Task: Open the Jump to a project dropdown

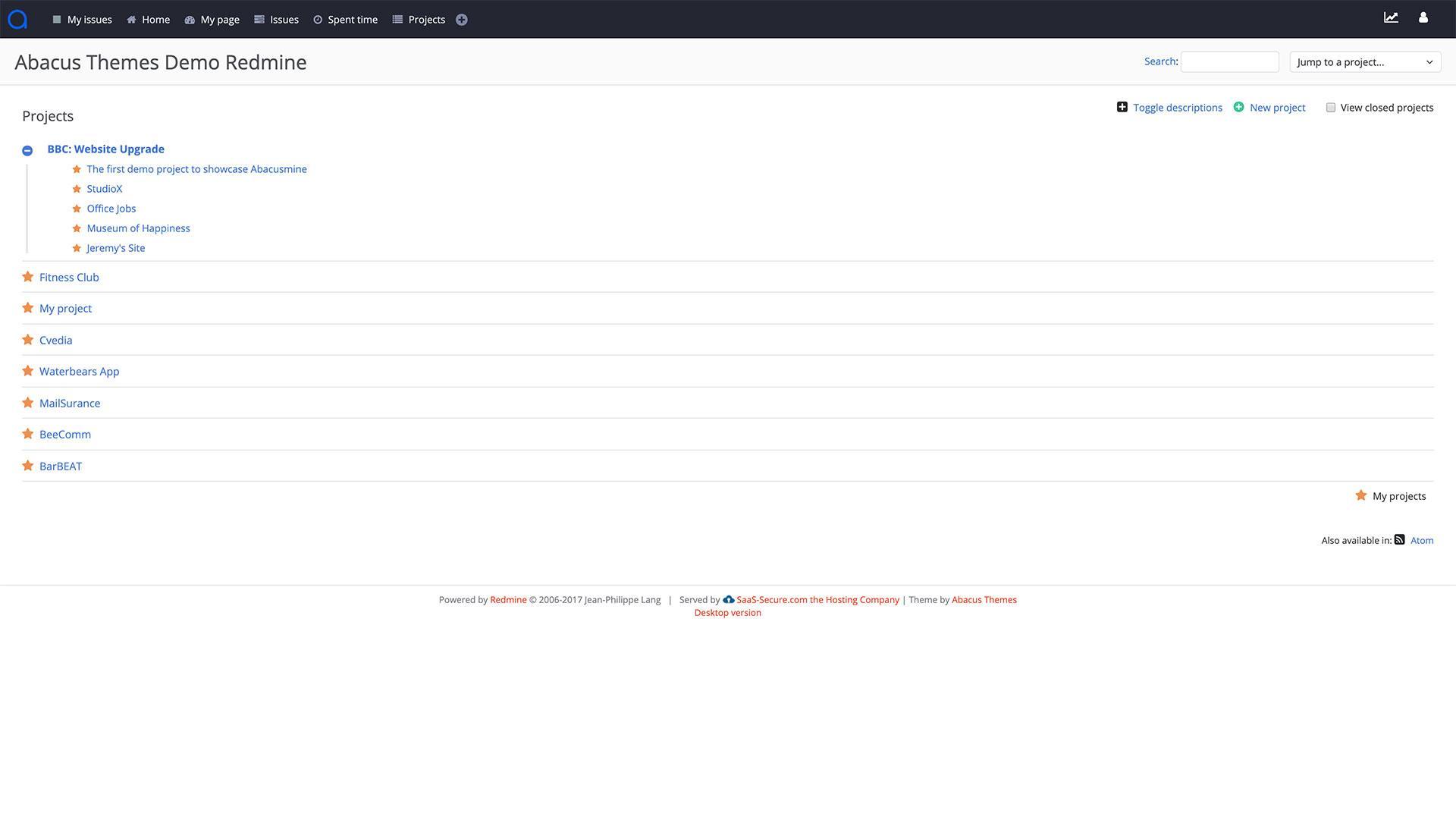Action: coord(1365,62)
